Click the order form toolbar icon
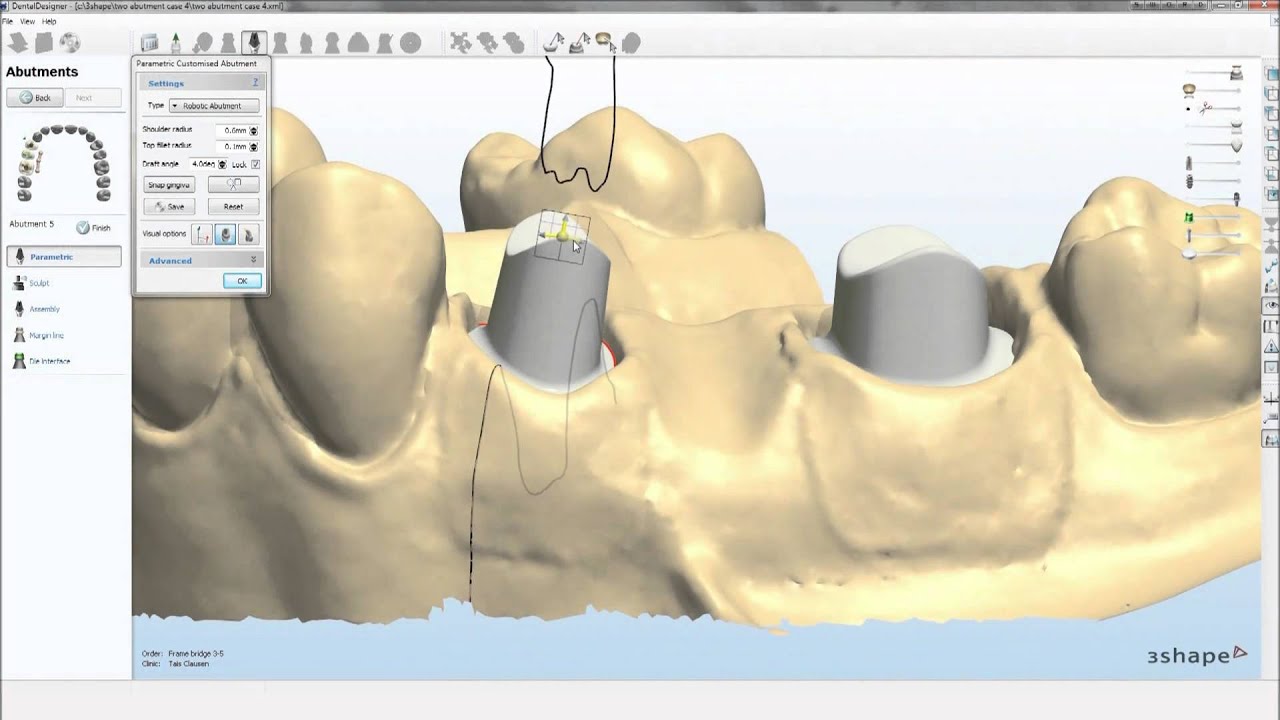The image size is (1280, 720). (149, 43)
